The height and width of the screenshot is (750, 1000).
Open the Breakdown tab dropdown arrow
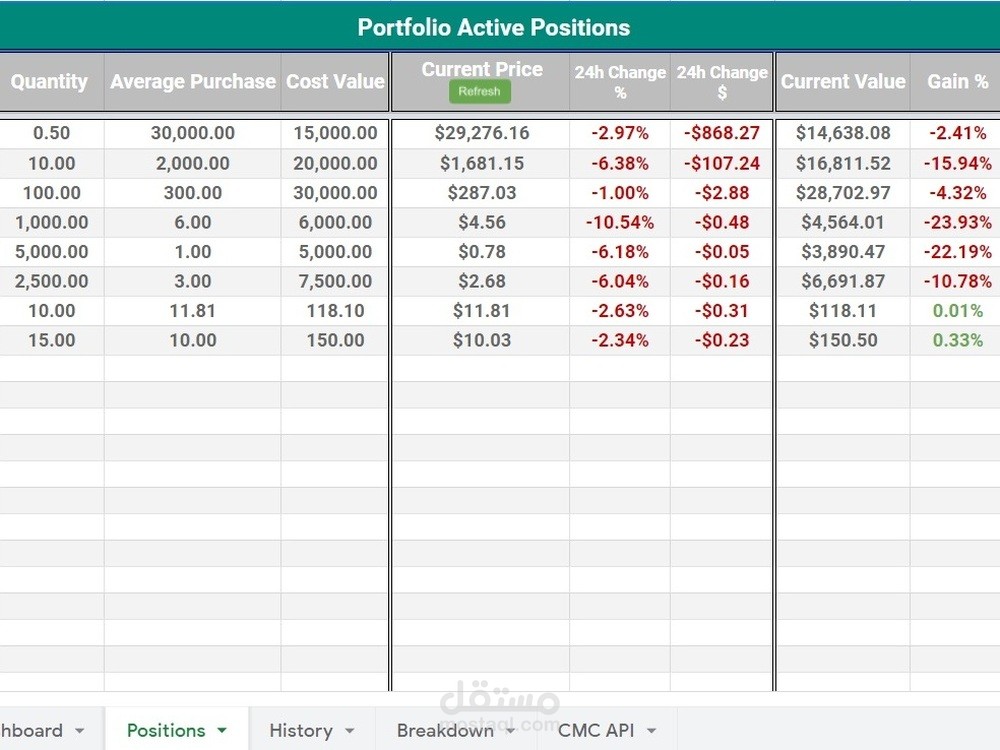[511, 731]
